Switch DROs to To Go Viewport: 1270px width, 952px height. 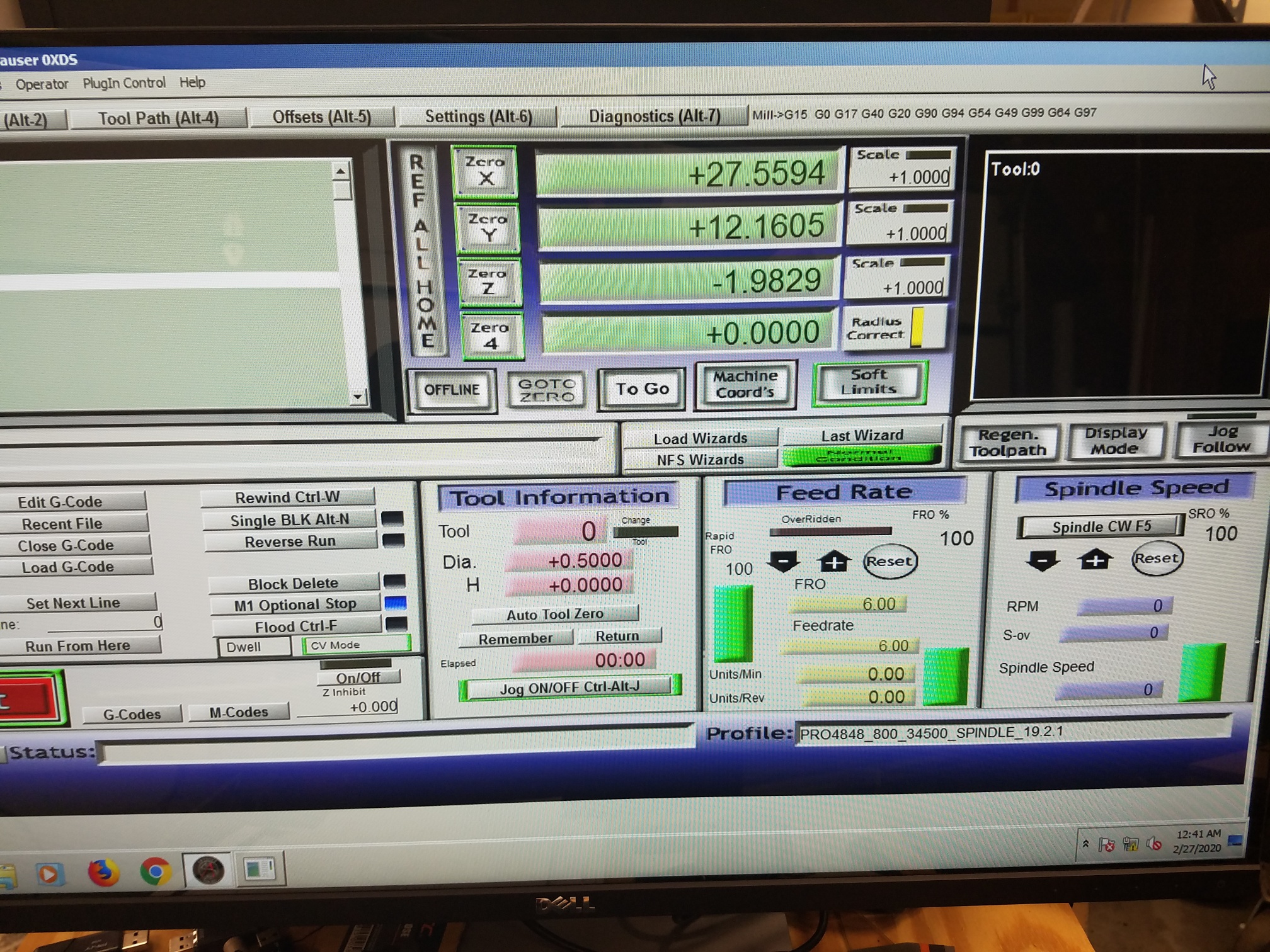point(642,388)
